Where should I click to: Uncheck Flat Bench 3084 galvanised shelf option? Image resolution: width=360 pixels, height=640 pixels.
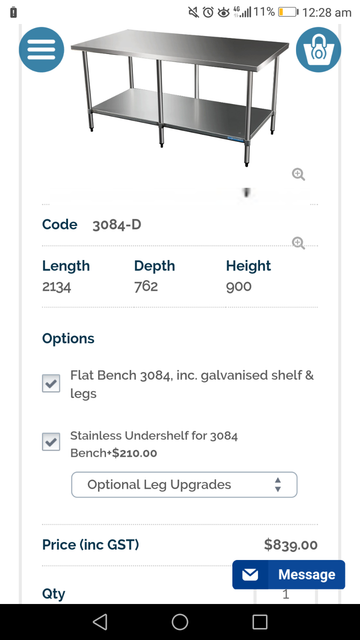pyautogui.click(x=51, y=383)
